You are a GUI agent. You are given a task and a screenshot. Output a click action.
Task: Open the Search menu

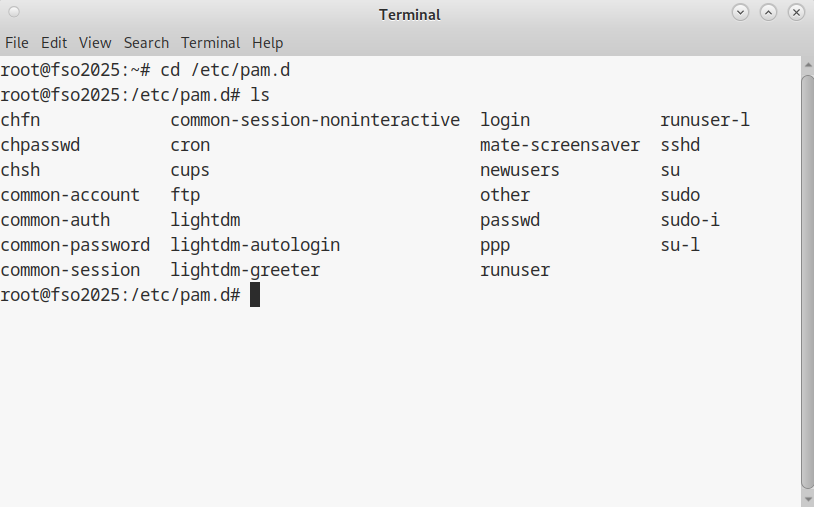coord(146,43)
